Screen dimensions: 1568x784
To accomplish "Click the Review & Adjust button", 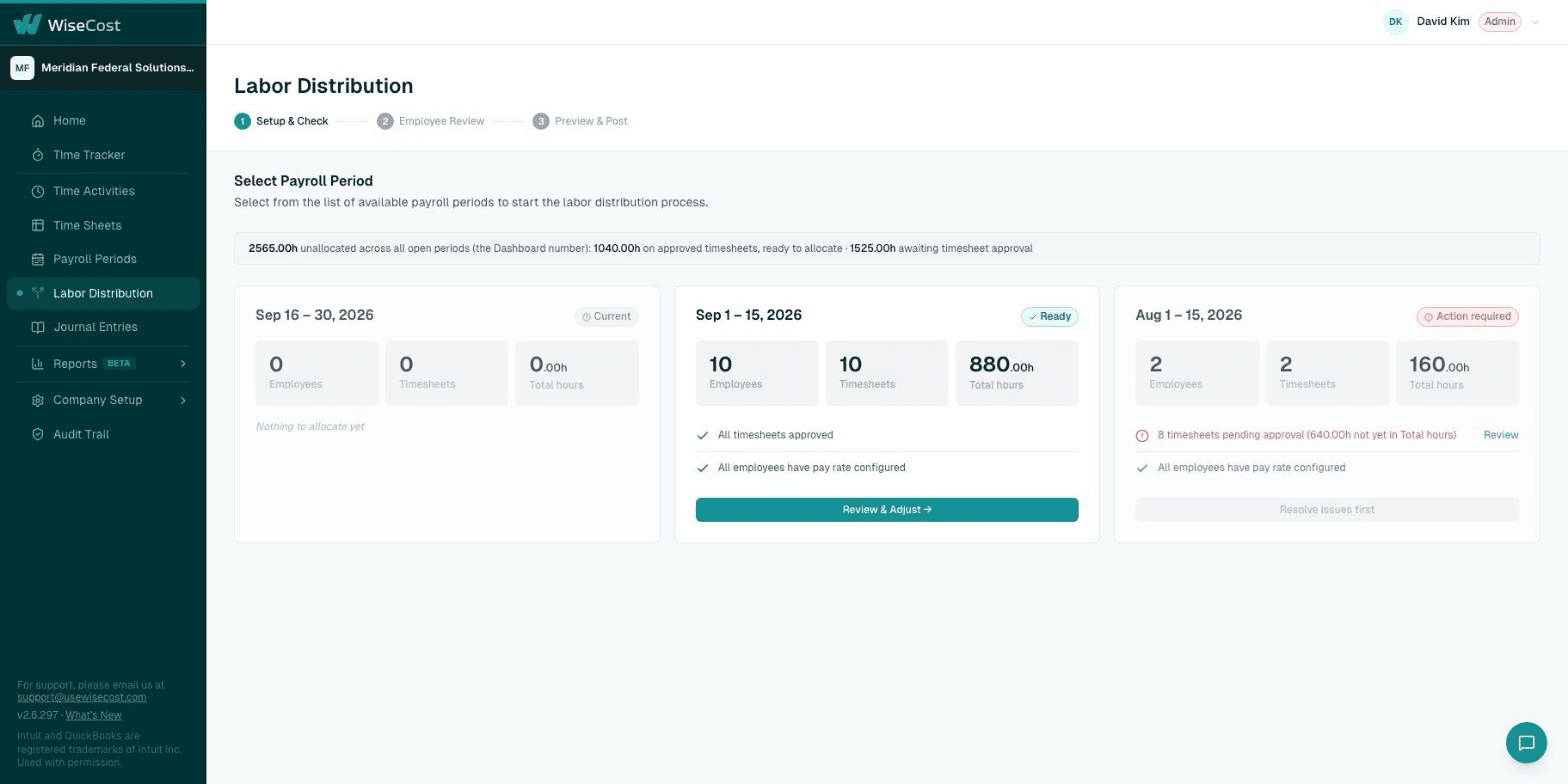I will point(887,510).
